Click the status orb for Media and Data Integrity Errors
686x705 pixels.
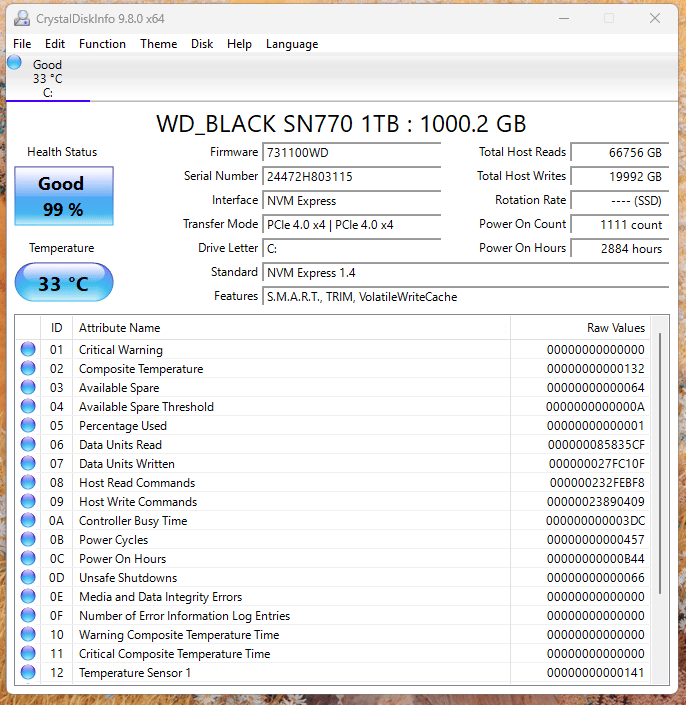click(x=28, y=596)
